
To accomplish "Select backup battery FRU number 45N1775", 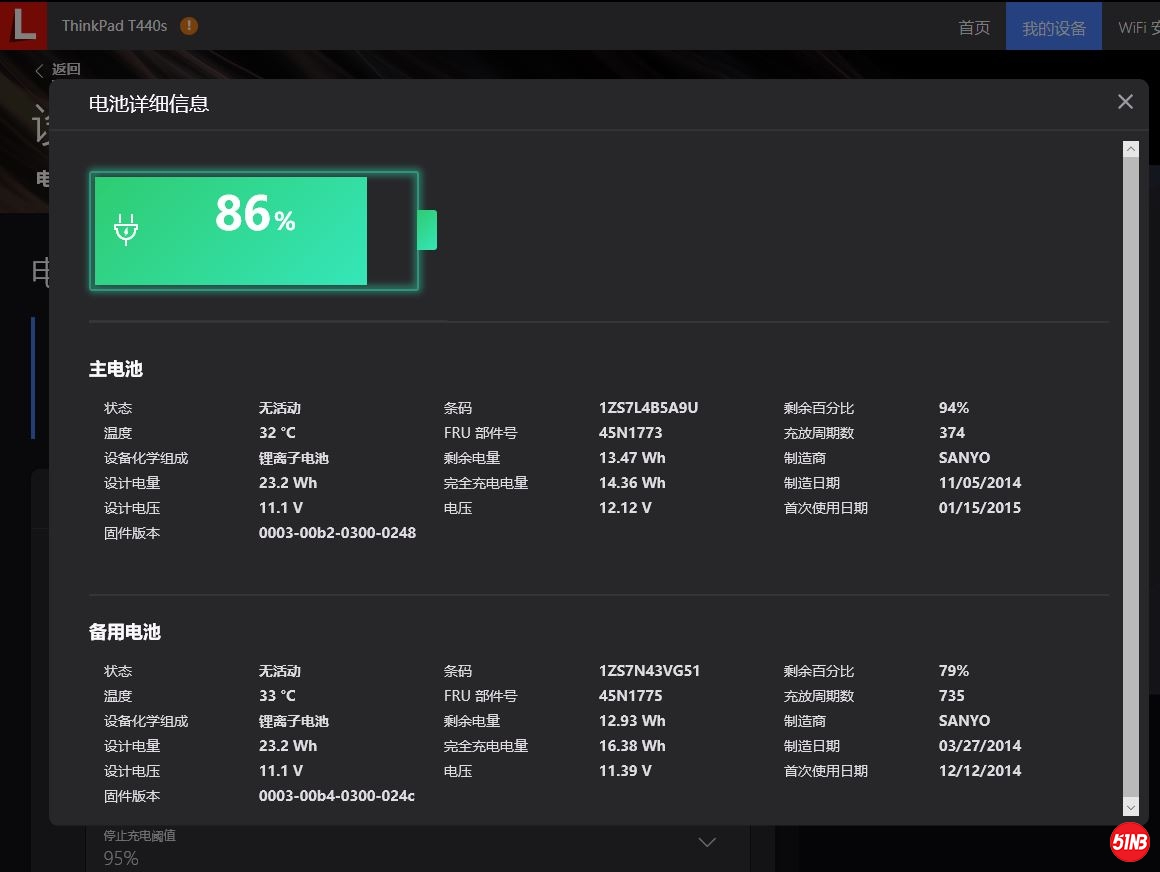I will click(x=630, y=696).
